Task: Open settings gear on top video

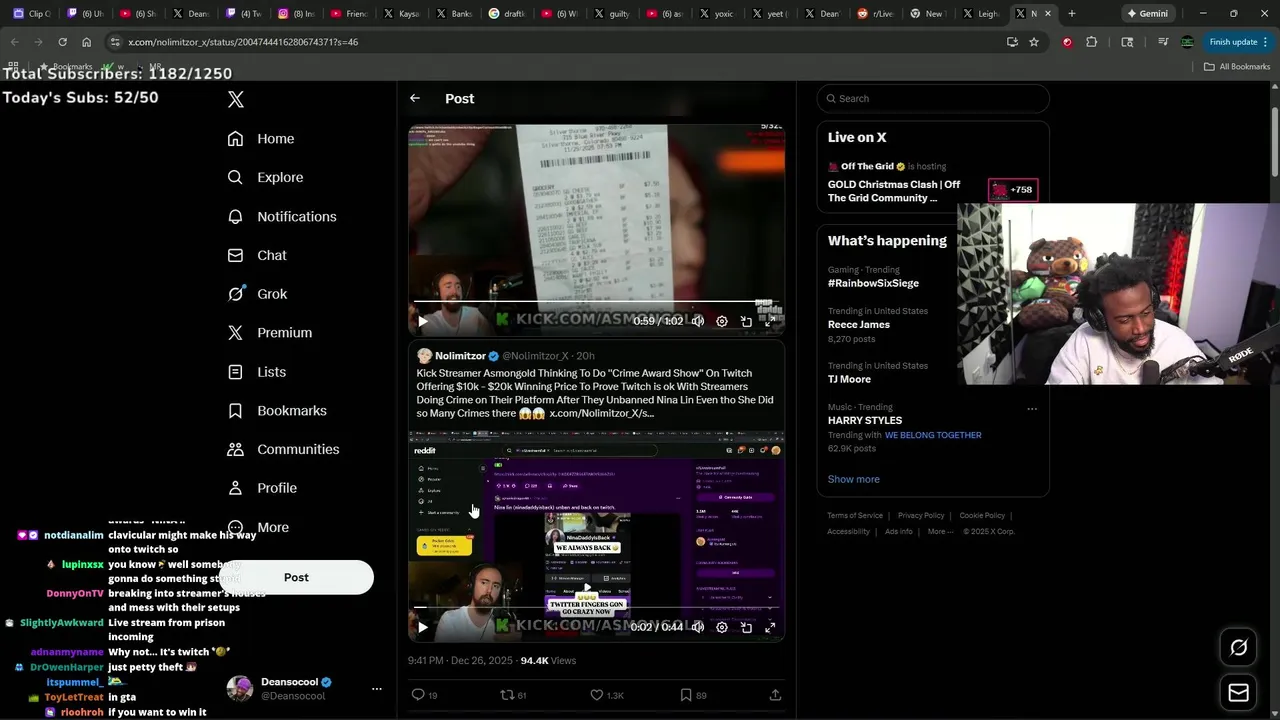Action: tap(722, 321)
